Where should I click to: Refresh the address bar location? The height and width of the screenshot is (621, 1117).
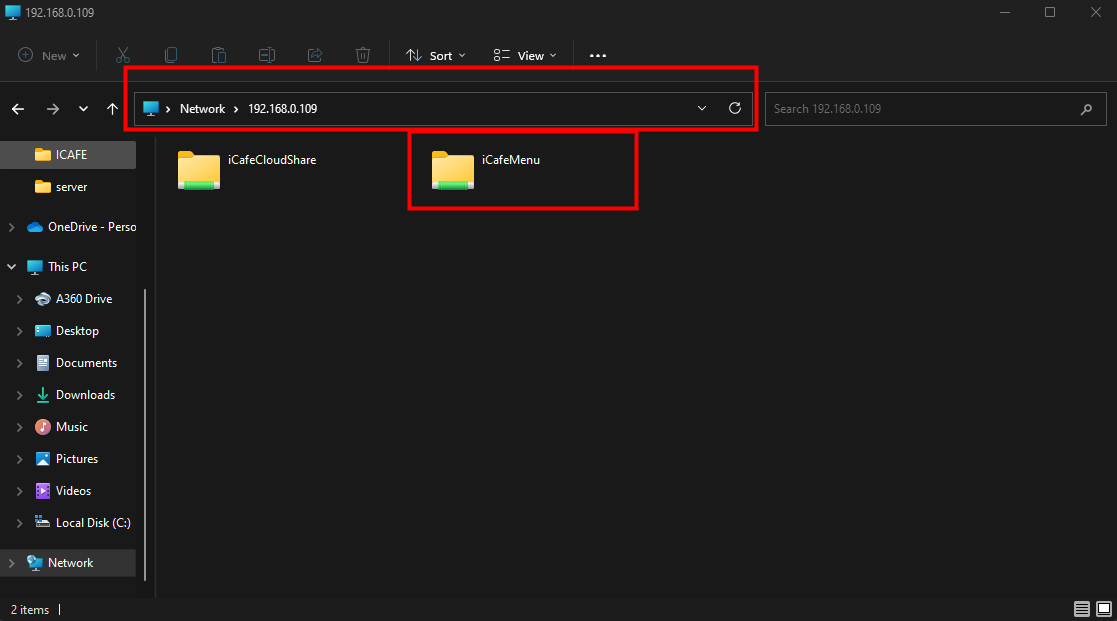click(x=735, y=108)
